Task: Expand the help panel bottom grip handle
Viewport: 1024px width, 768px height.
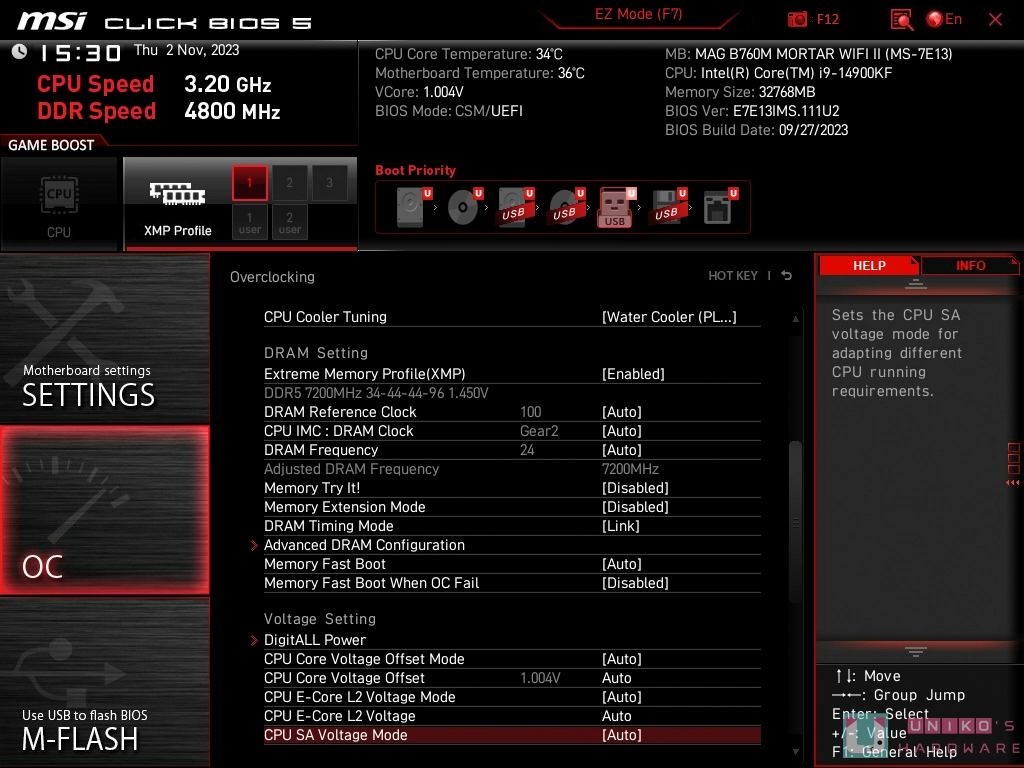Action: [916, 651]
